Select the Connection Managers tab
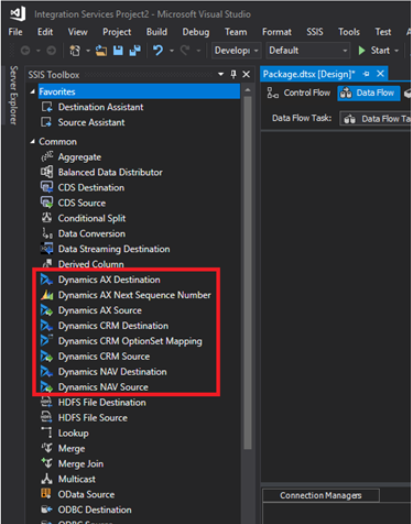The width and height of the screenshot is (411, 524). tap(321, 495)
